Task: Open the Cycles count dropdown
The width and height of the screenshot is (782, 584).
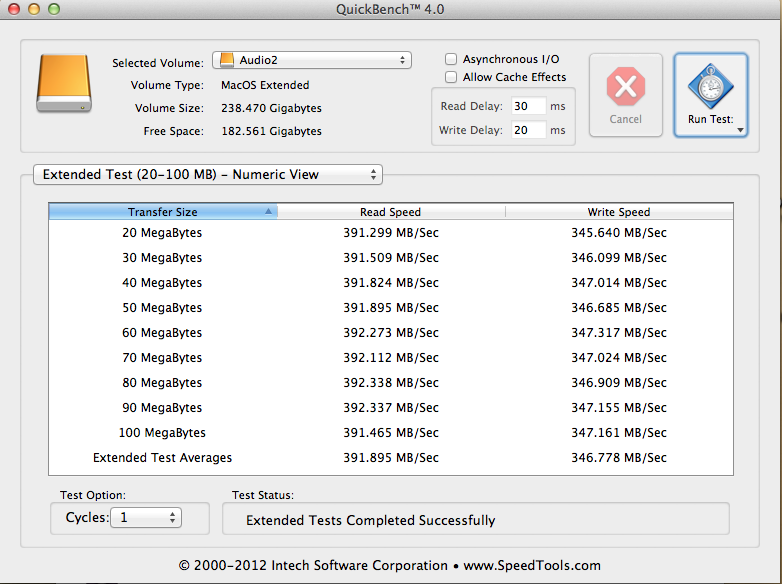Action: click(x=146, y=518)
